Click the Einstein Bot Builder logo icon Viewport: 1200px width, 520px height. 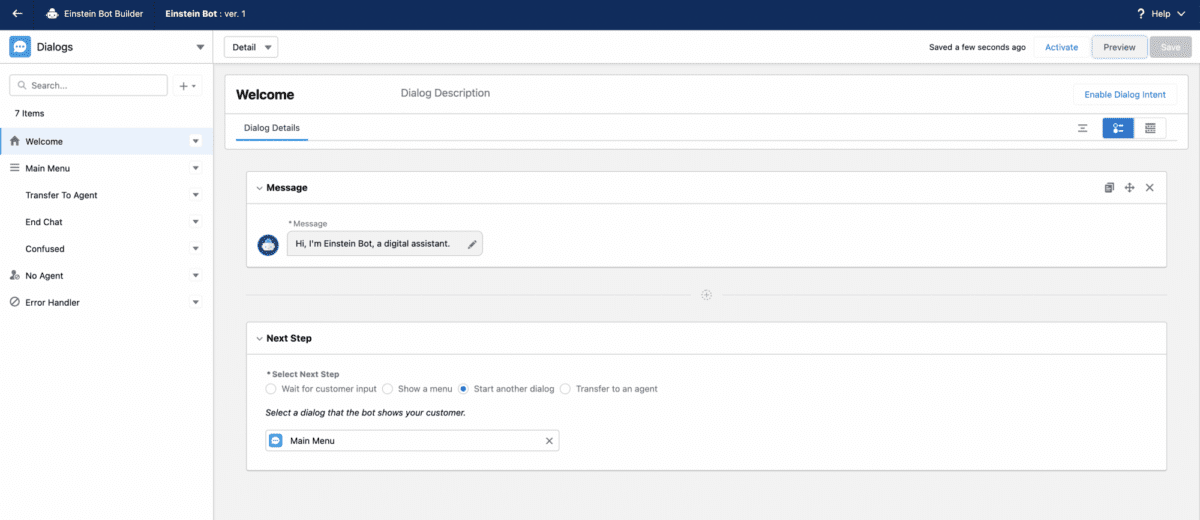tap(52, 14)
